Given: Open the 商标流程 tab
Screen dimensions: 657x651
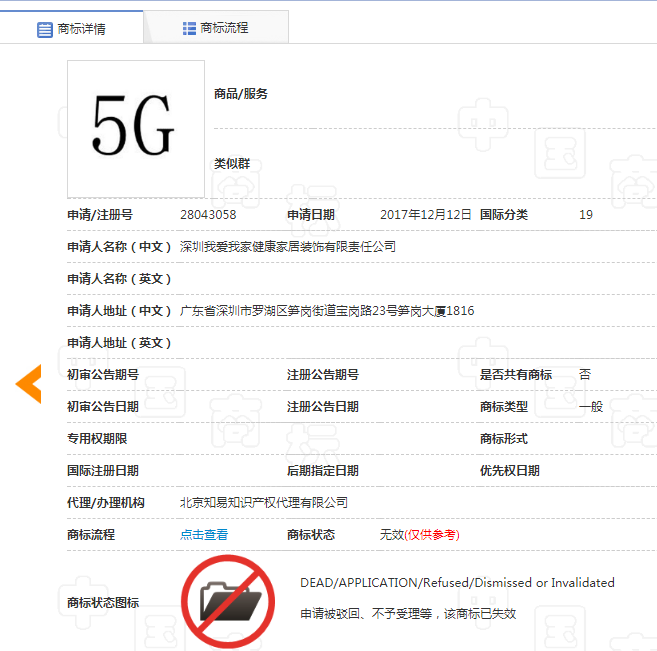Looking at the screenshot, I should click(216, 28).
